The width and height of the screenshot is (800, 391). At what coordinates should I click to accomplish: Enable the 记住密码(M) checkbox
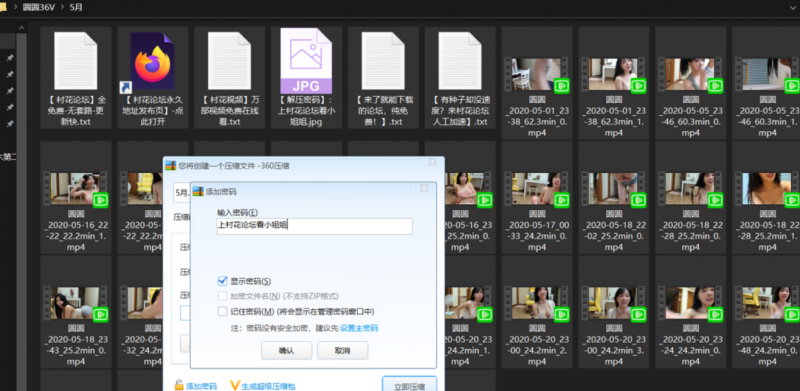coord(222,311)
